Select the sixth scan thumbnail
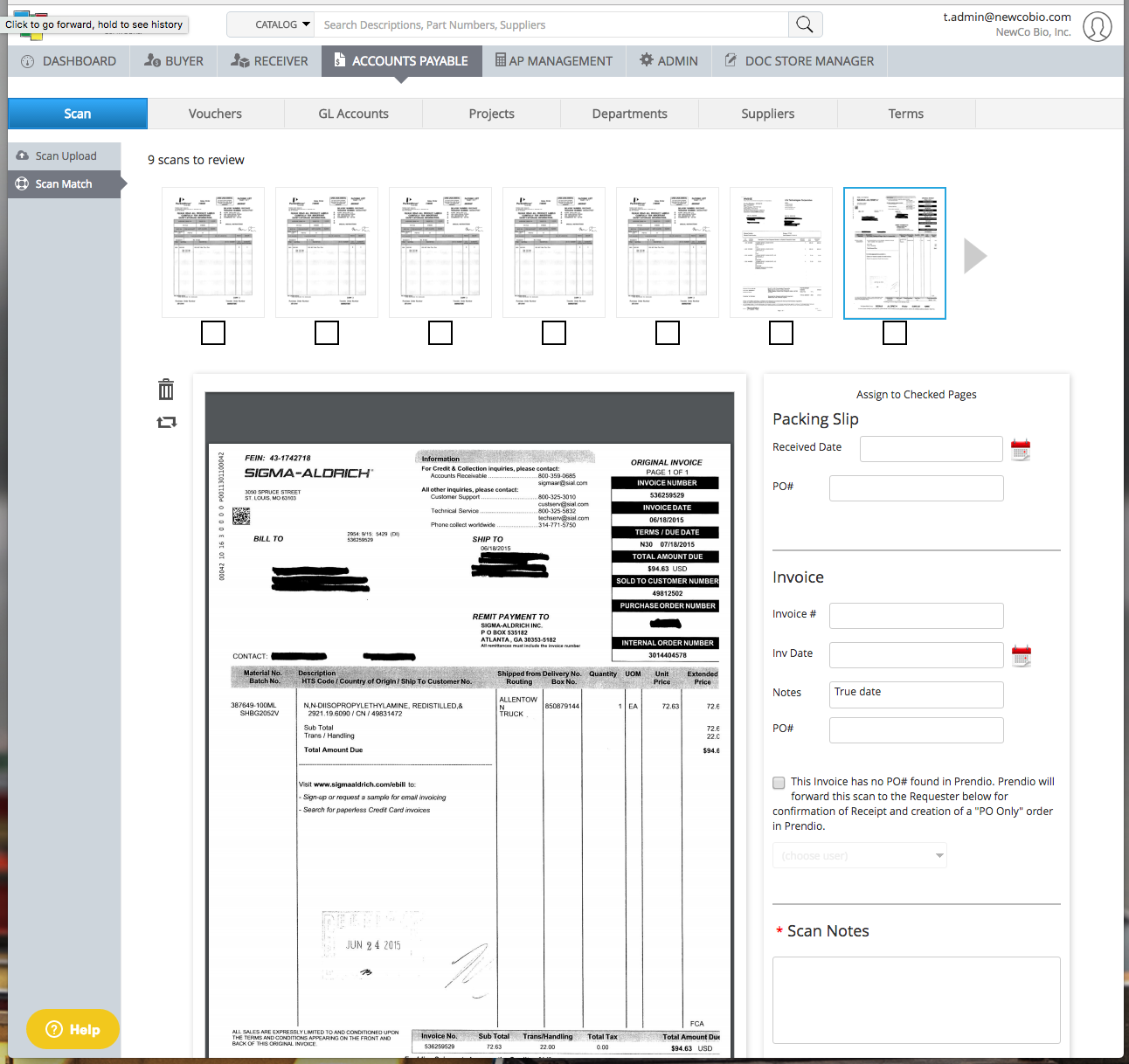This screenshot has width=1129, height=1064. tap(781, 252)
